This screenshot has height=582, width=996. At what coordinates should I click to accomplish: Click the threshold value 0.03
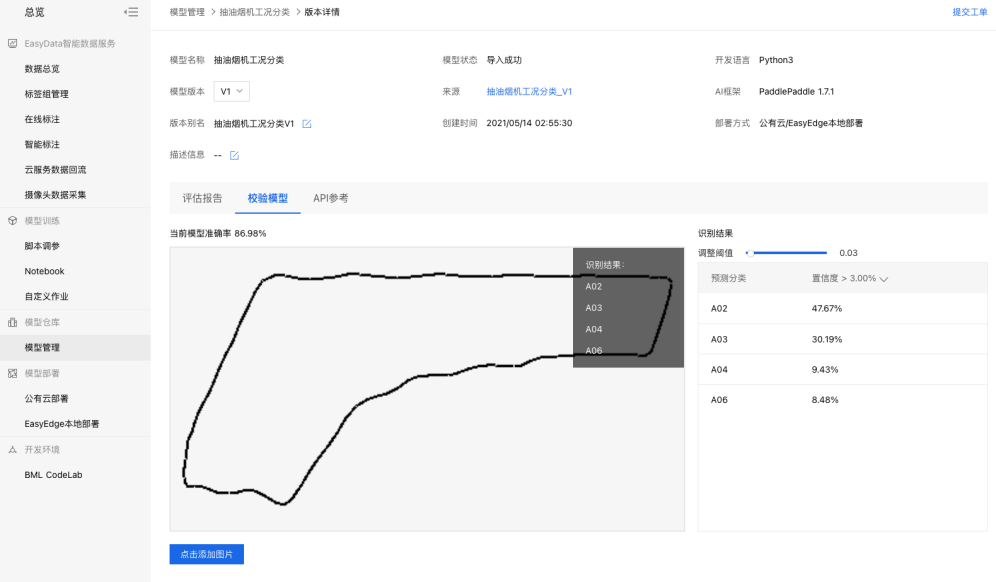(848, 253)
